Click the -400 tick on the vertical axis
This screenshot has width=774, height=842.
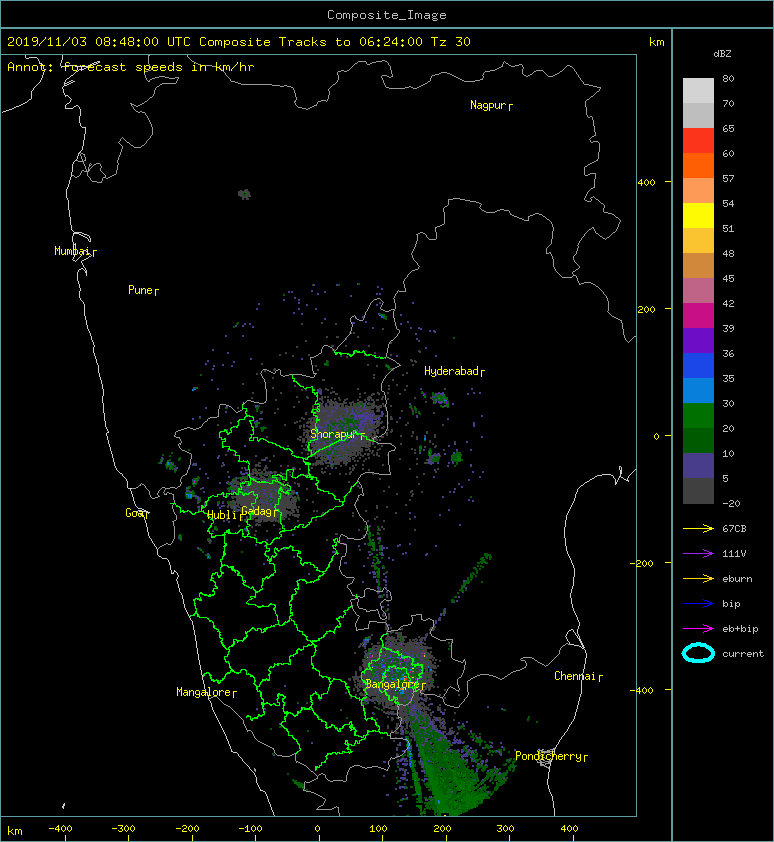(642, 689)
